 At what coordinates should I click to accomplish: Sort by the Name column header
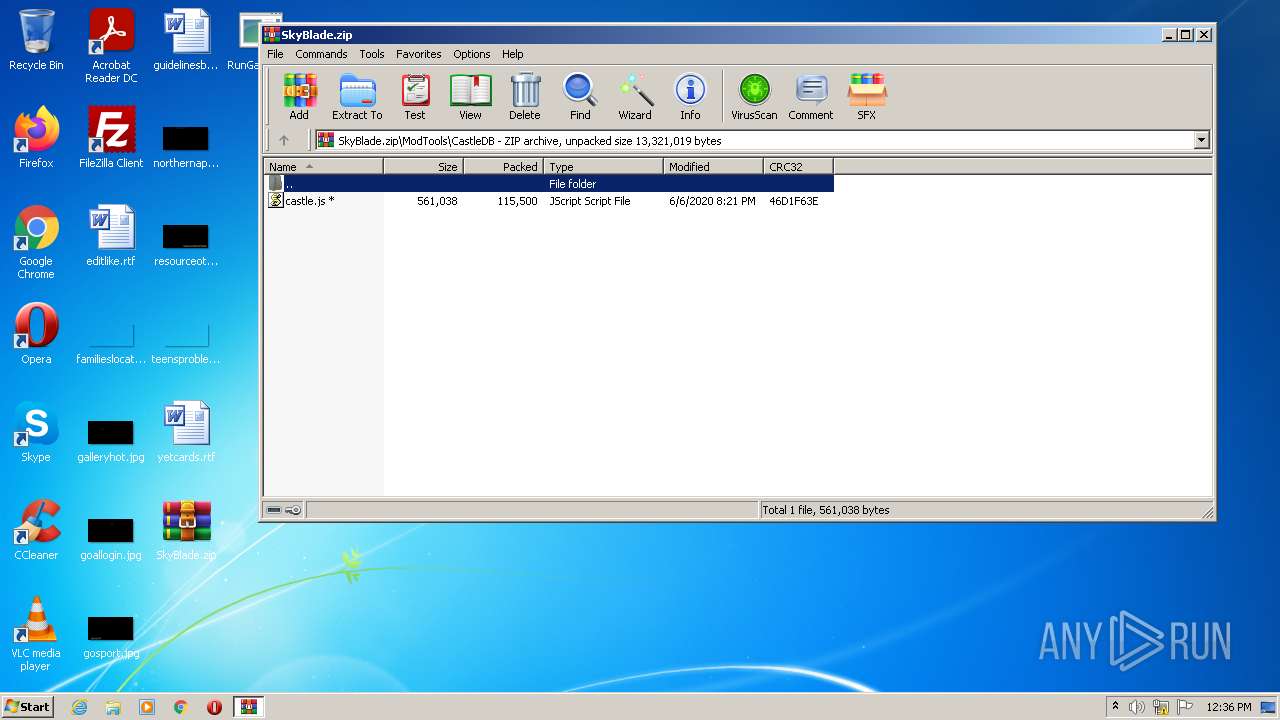coord(323,167)
